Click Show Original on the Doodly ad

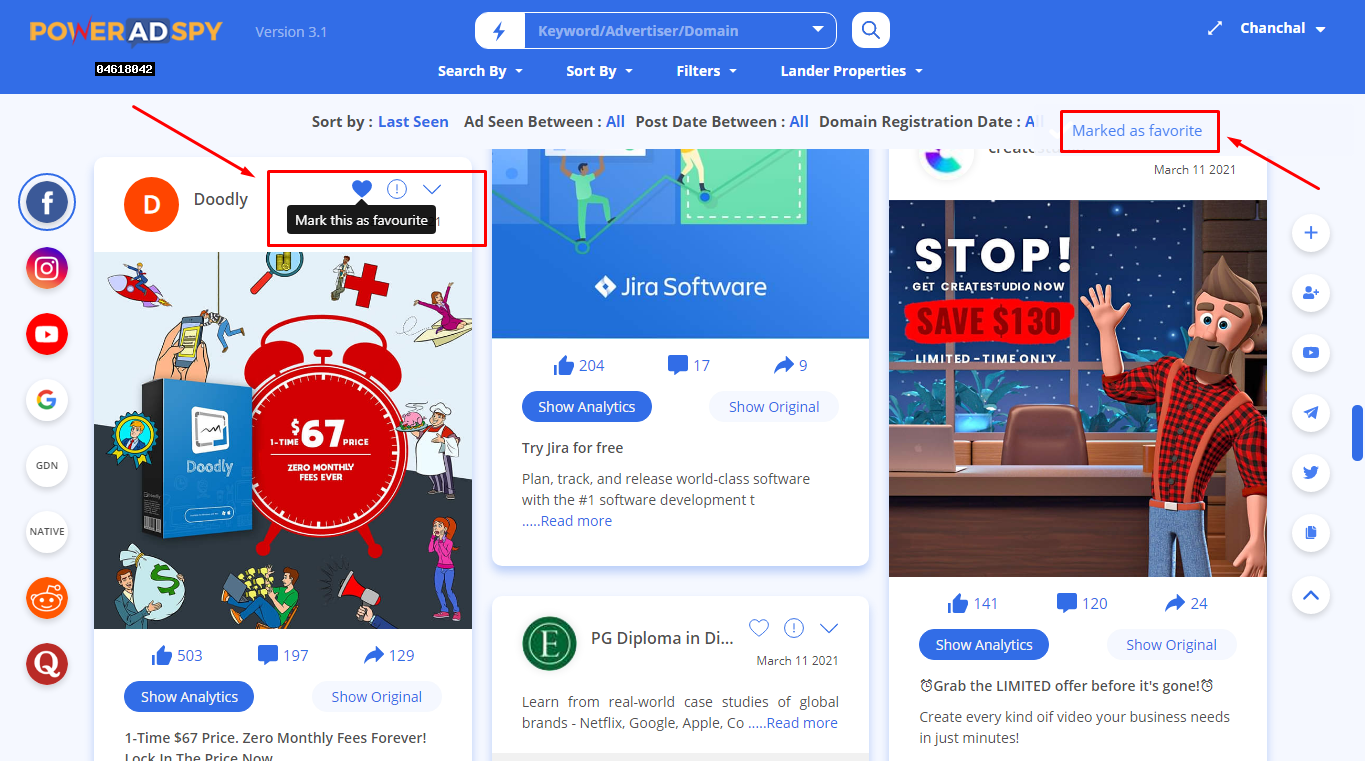[377, 697]
